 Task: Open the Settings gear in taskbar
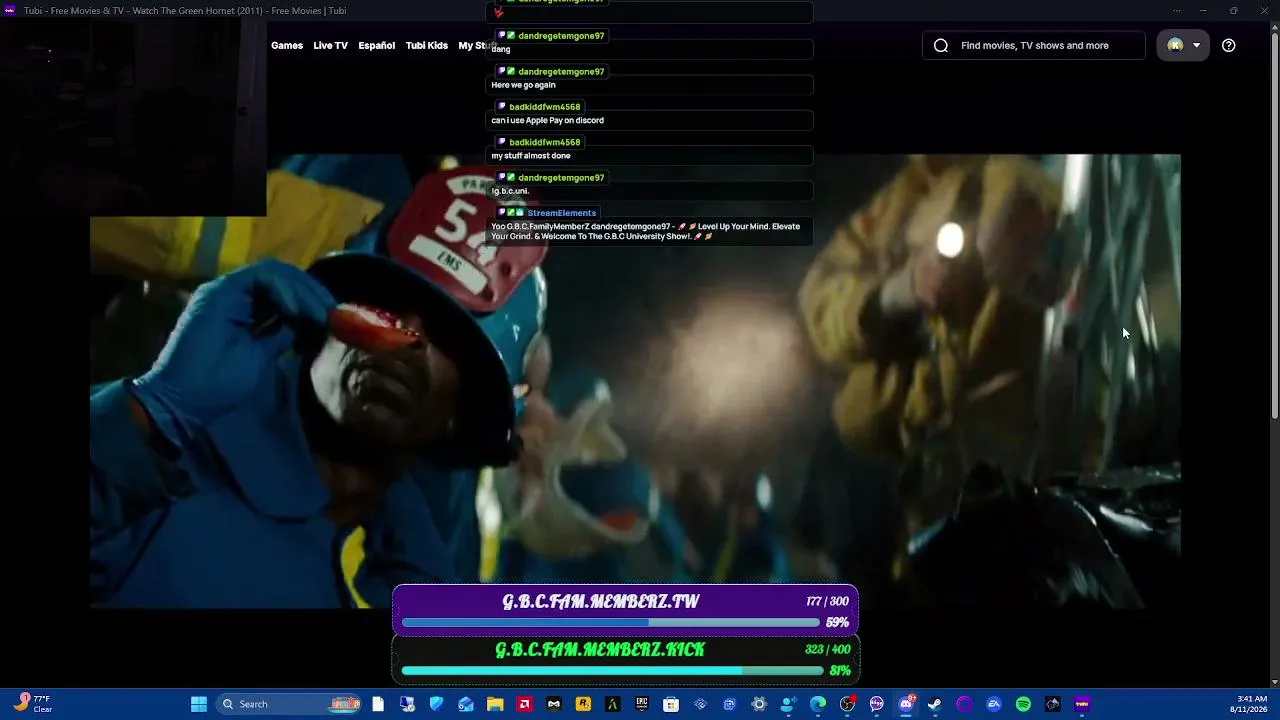coord(759,704)
